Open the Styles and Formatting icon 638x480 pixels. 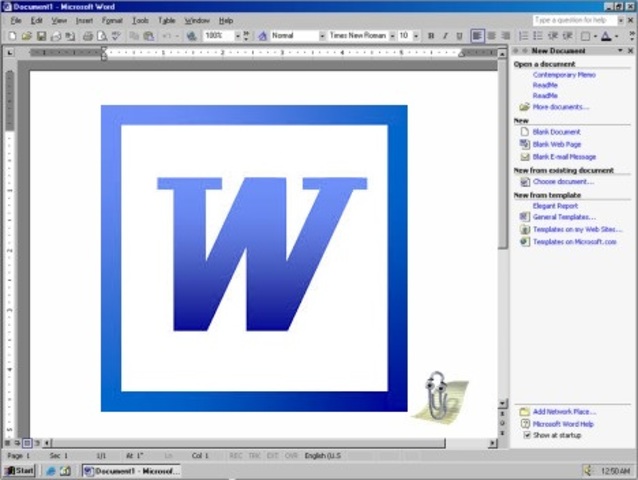tap(262, 36)
